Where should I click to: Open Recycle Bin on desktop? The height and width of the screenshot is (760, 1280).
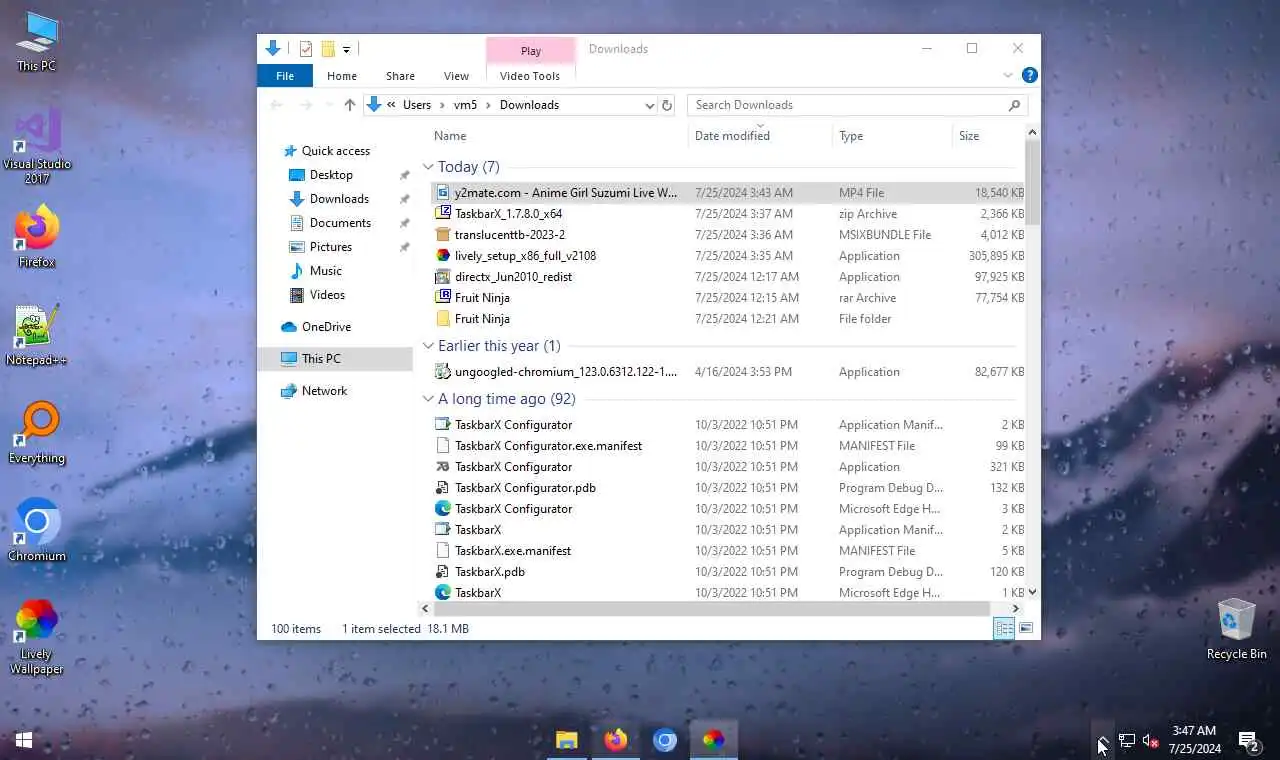click(1236, 629)
